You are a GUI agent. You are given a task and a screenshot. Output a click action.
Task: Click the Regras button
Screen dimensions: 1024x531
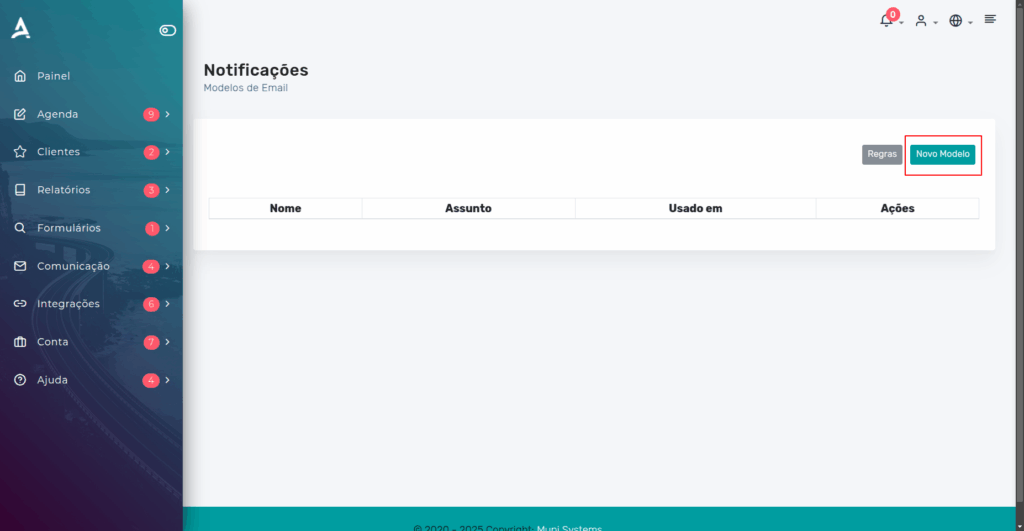pos(882,154)
